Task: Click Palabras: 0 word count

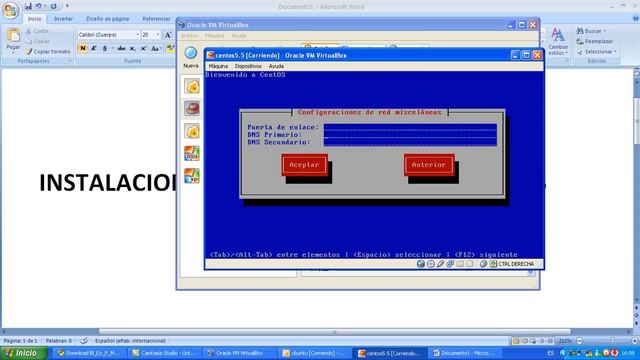Action: [59, 341]
